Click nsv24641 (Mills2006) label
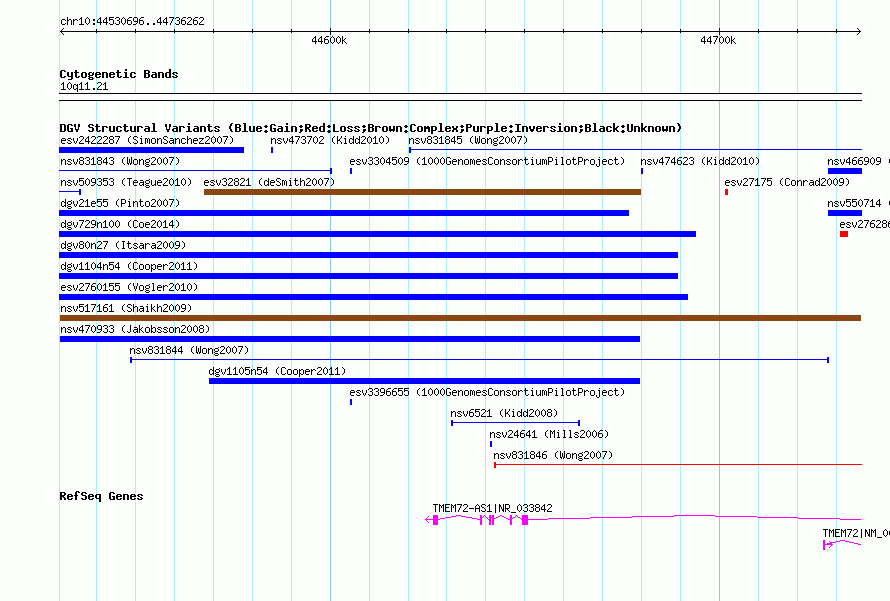 click(x=549, y=434)
